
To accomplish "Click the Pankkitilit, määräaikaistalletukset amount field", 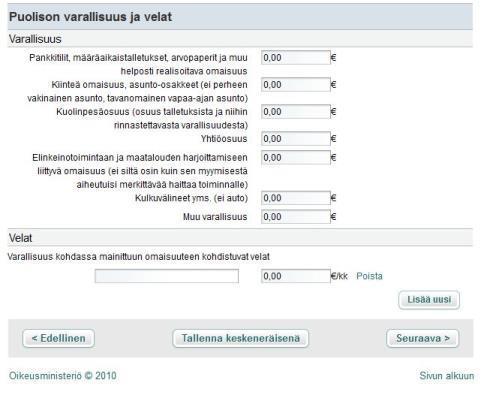I will point(296,58).
